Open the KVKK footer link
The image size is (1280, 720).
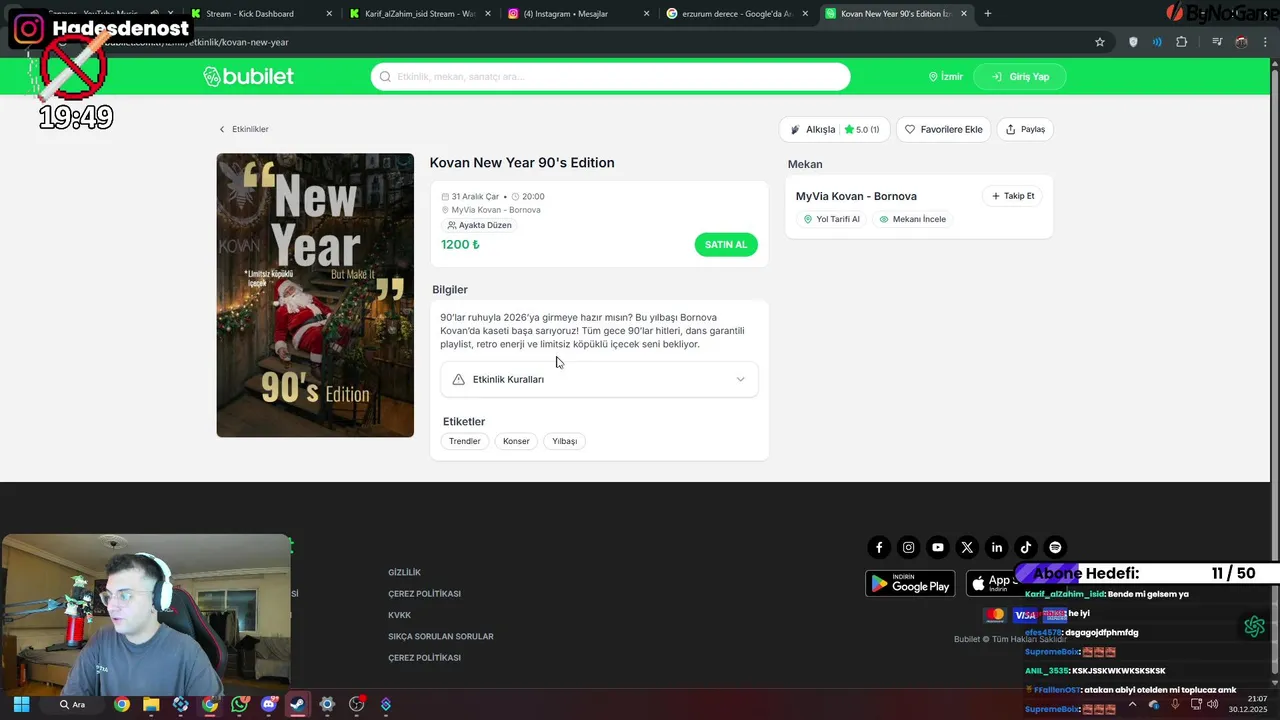399,615
